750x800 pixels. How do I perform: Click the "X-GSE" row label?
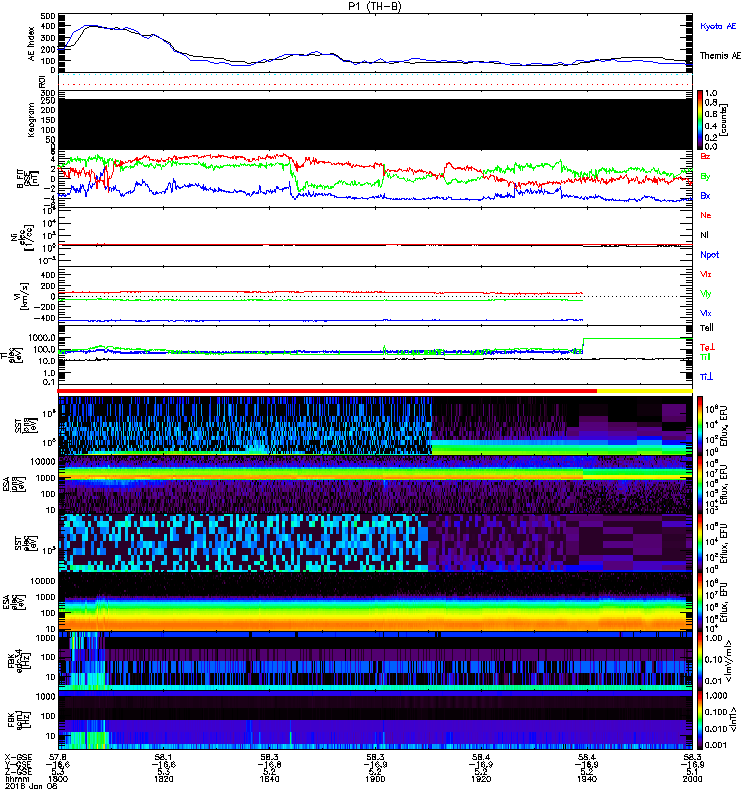tap(17, 757)
